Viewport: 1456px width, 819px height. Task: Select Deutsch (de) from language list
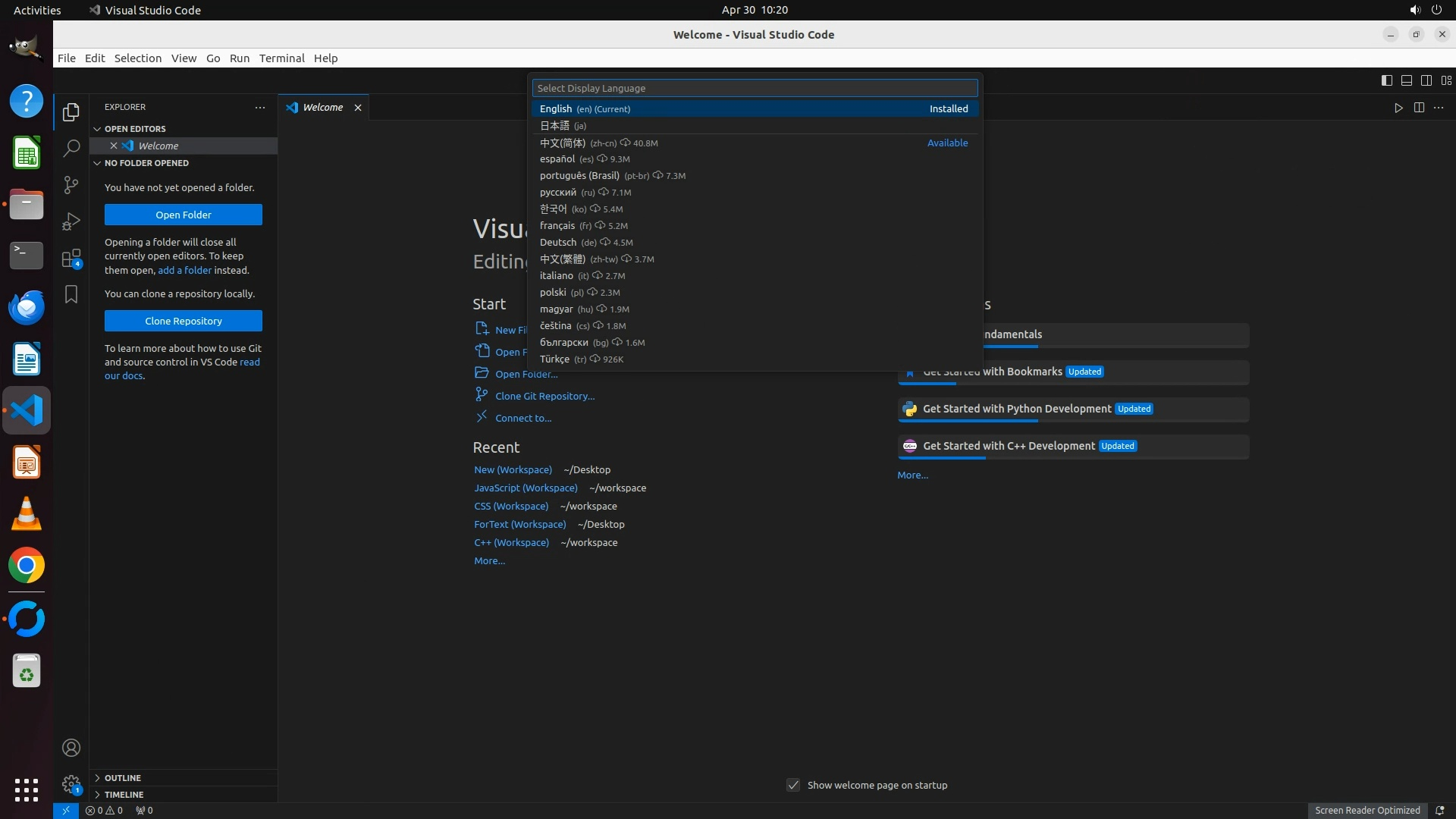(558, 243)
